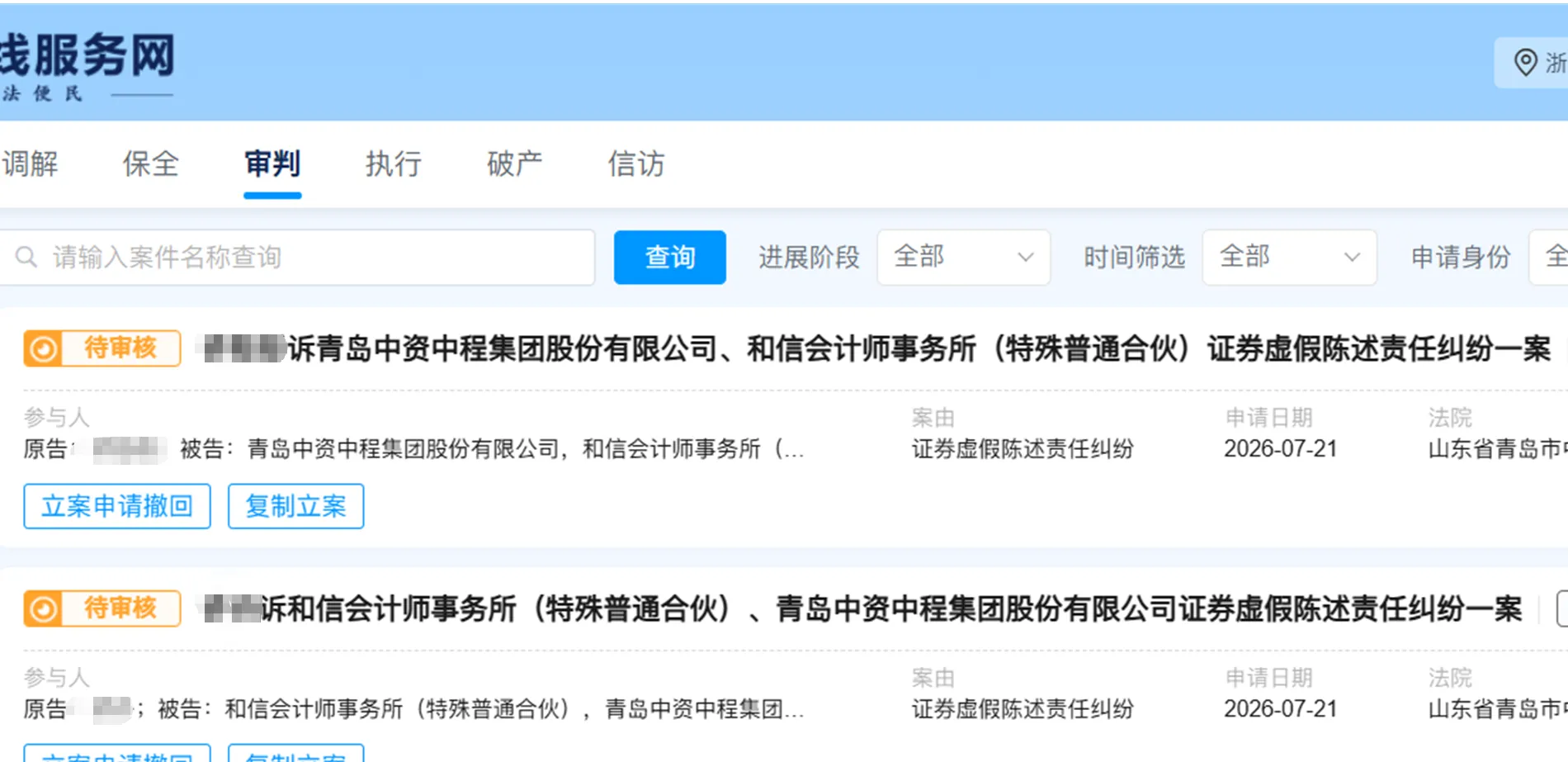Click the 查询 button
The height and width of the screenshot is (762, 1568).
click(670, 258)
